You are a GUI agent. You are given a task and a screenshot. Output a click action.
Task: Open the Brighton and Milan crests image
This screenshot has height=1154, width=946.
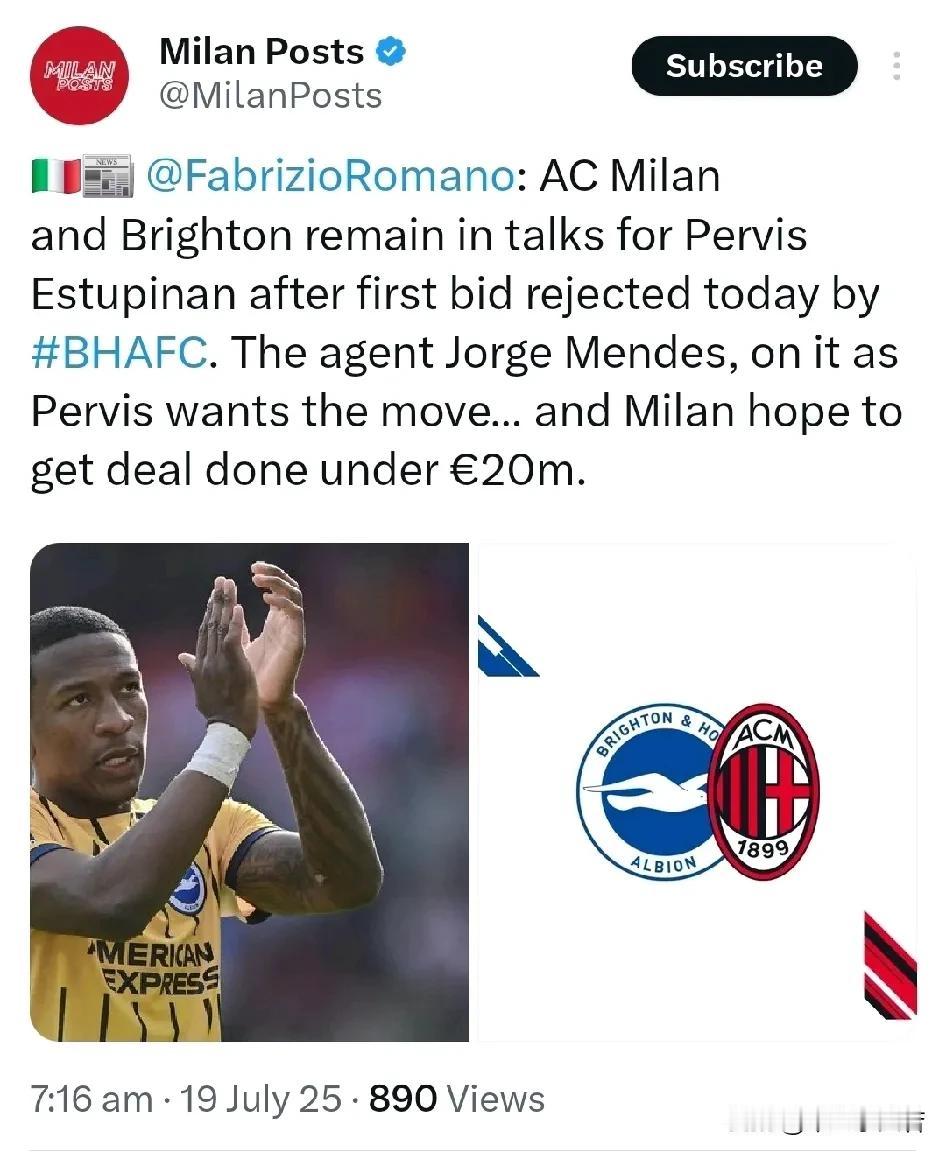coord(697,792)
